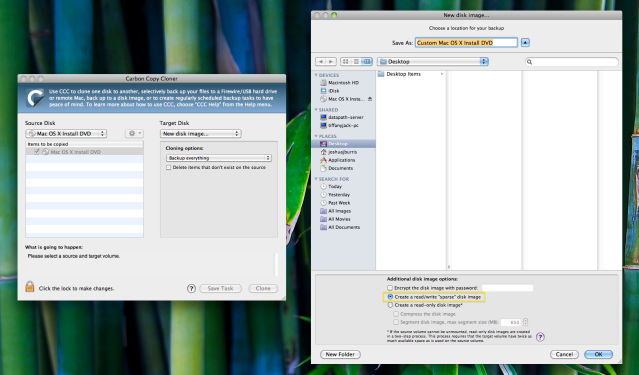Click OK to confirm disk image
The image size is (639, 375).
(x=598, y=355)
